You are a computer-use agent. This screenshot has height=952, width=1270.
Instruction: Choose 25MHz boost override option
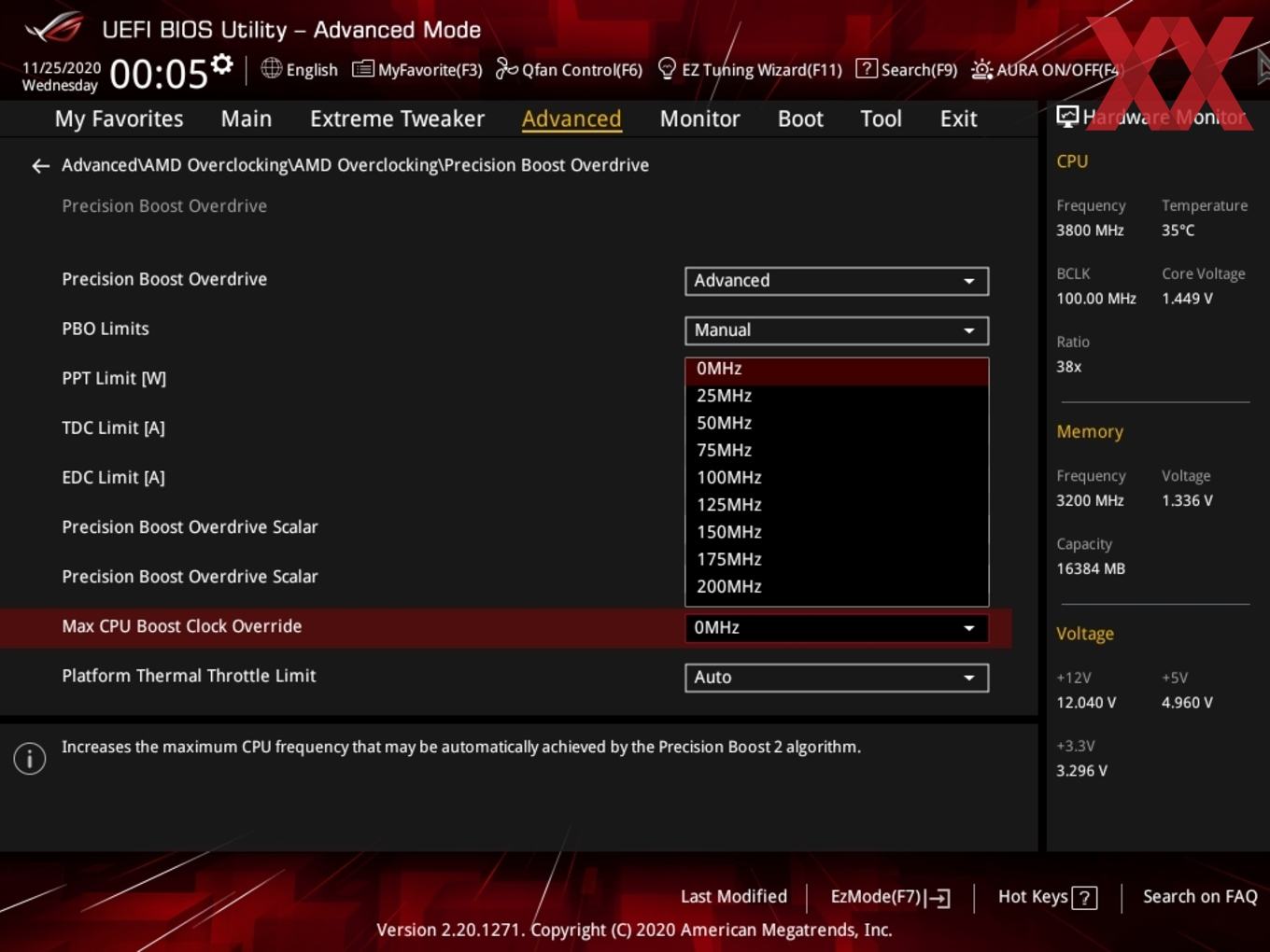[837, 396]
